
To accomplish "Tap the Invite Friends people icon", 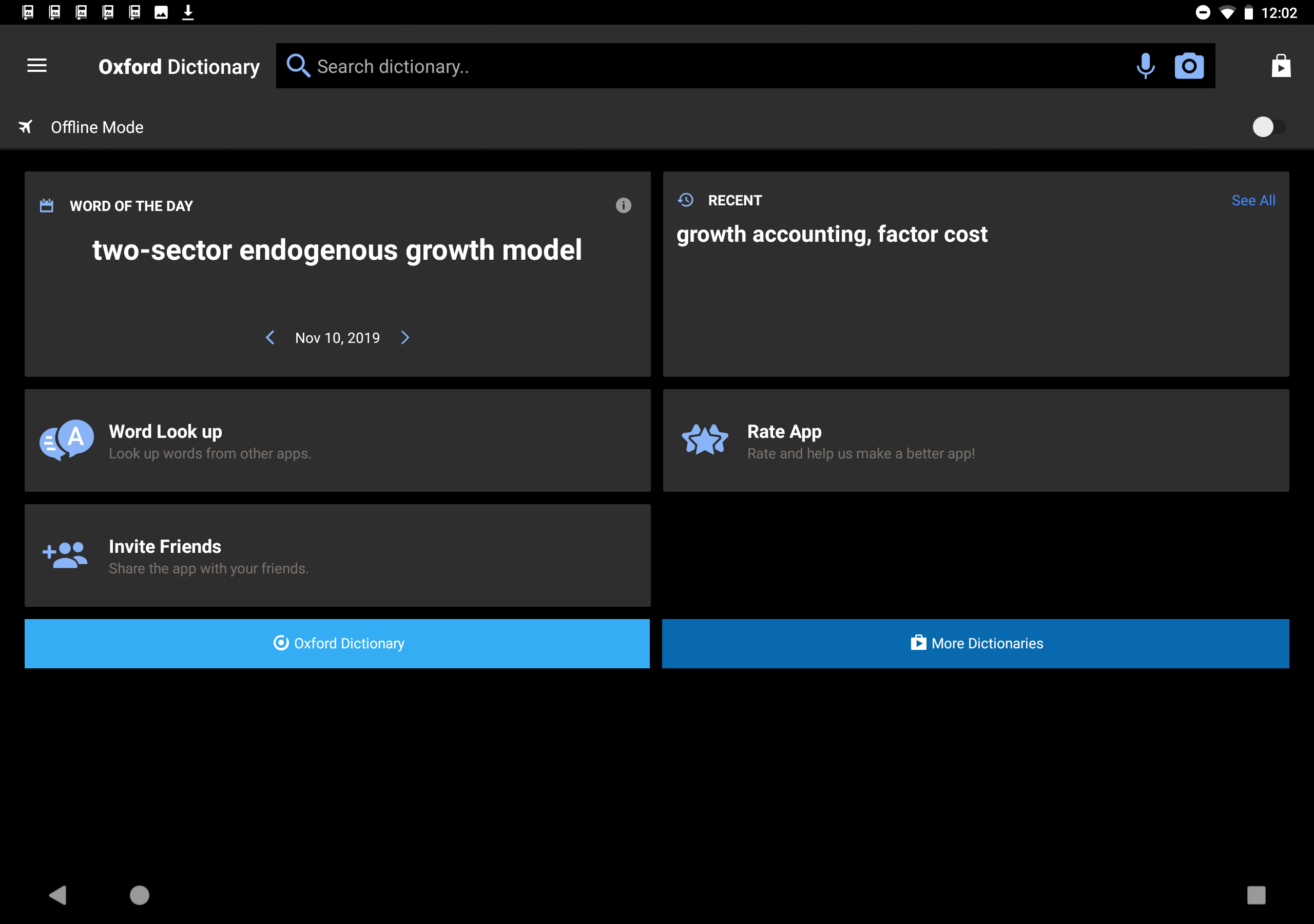I will [x=65, y=555].
